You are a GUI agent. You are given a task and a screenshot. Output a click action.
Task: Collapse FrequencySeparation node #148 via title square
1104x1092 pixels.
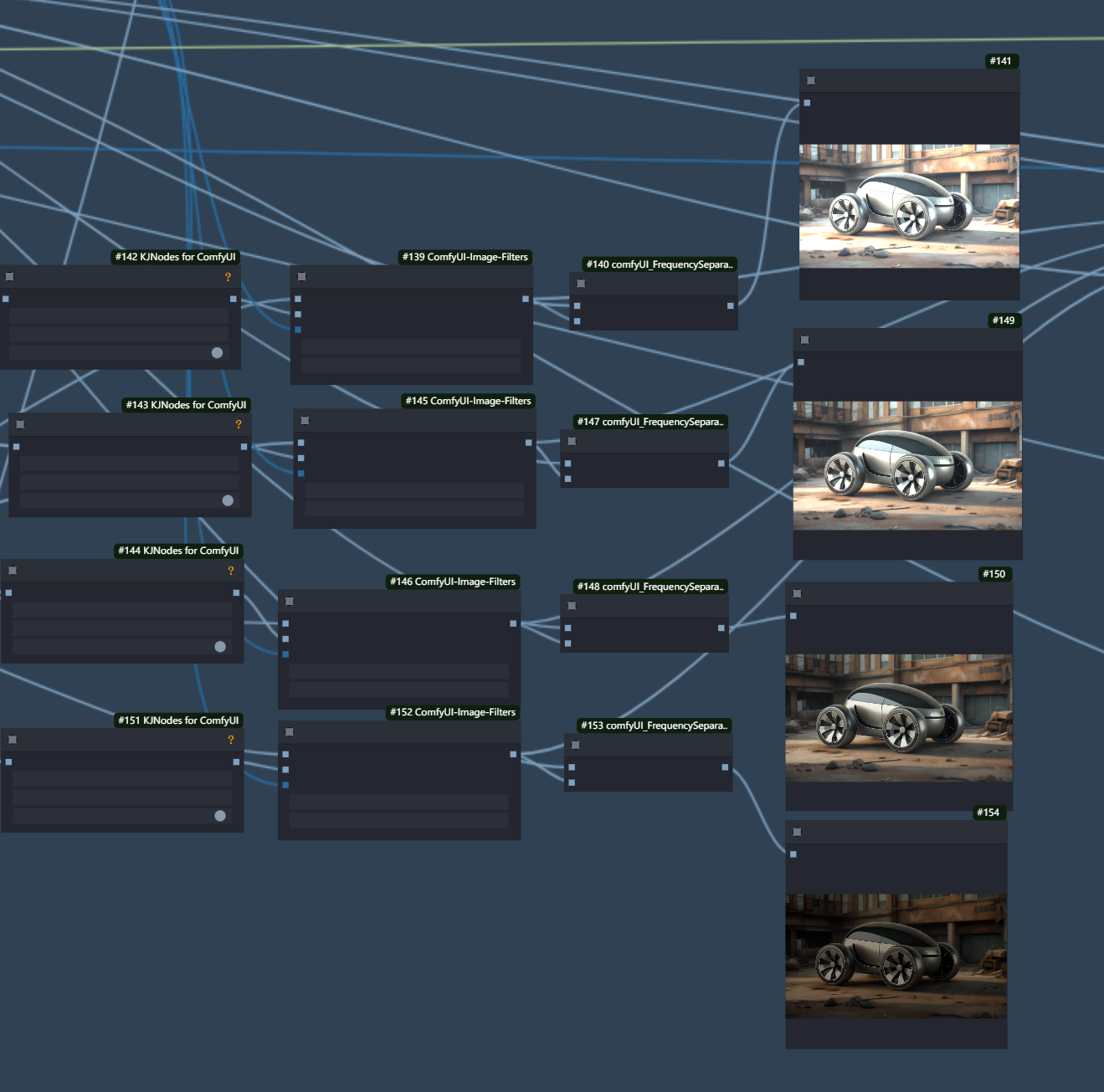(572, 606)
